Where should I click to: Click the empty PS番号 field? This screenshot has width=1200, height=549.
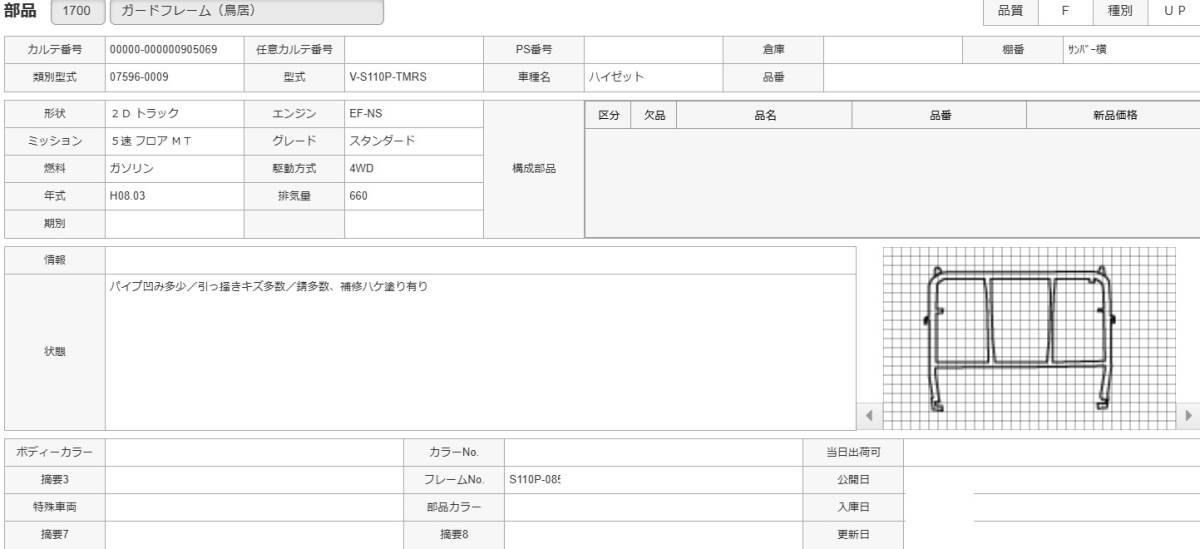point(653,49)
